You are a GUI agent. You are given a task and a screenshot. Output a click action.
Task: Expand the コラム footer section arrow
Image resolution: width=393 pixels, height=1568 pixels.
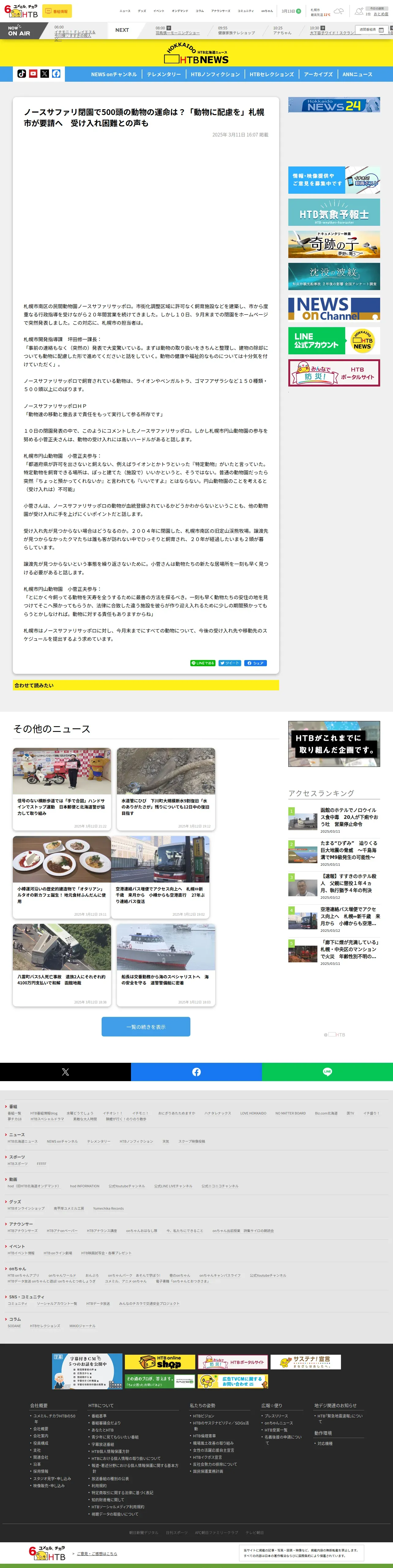pos(6,1320)
